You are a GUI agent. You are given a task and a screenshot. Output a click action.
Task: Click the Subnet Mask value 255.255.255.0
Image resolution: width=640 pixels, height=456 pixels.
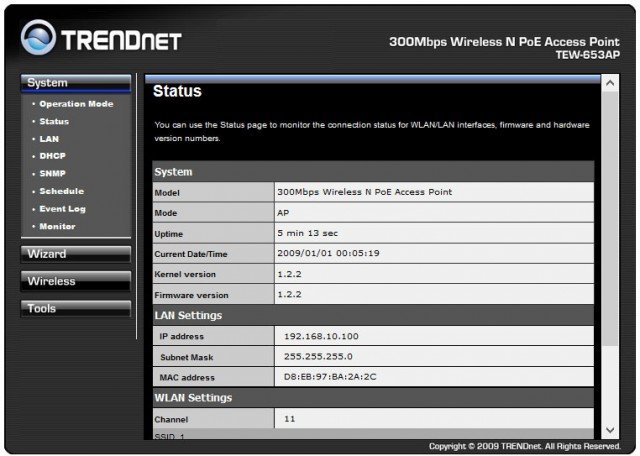pyautogui.click(x=319, y=357)
